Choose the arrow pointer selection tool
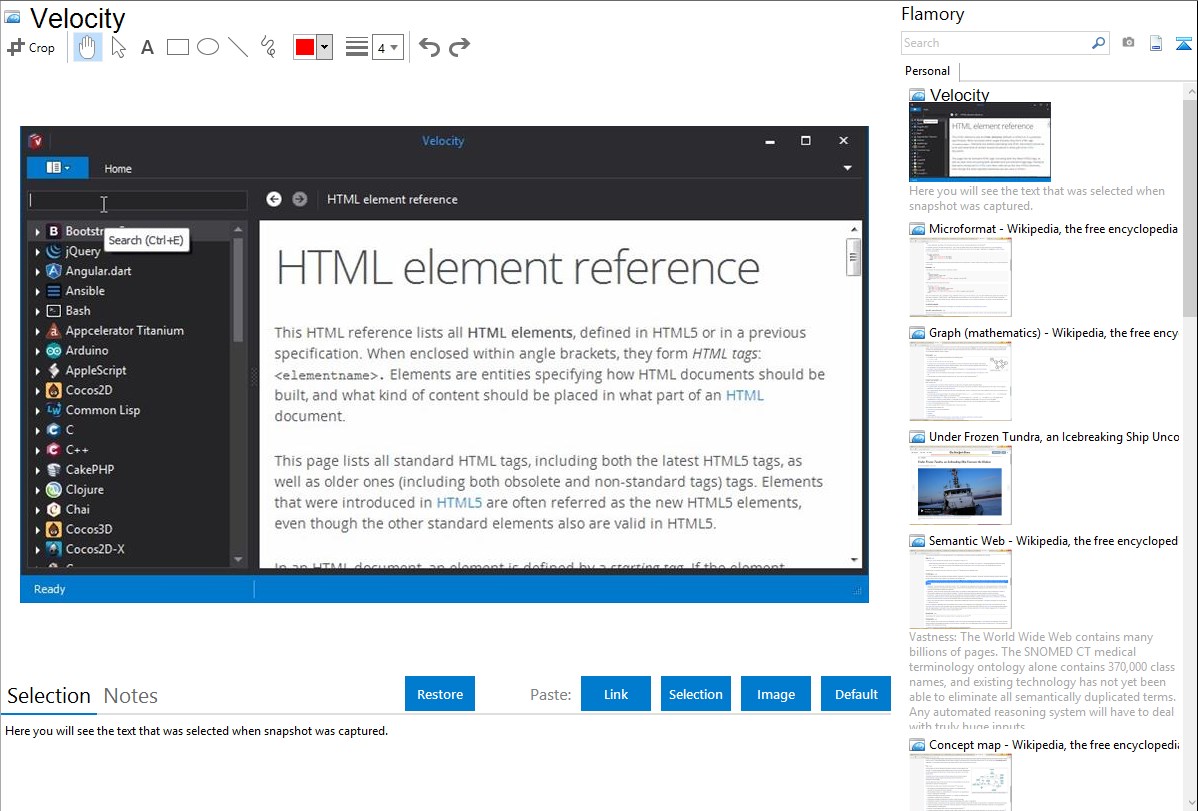Screen dimensions: 1198x811 click(x=119, y=47)
